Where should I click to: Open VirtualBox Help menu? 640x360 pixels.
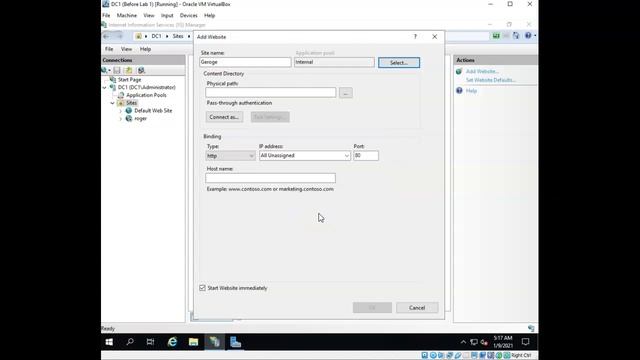click(209, 16)
